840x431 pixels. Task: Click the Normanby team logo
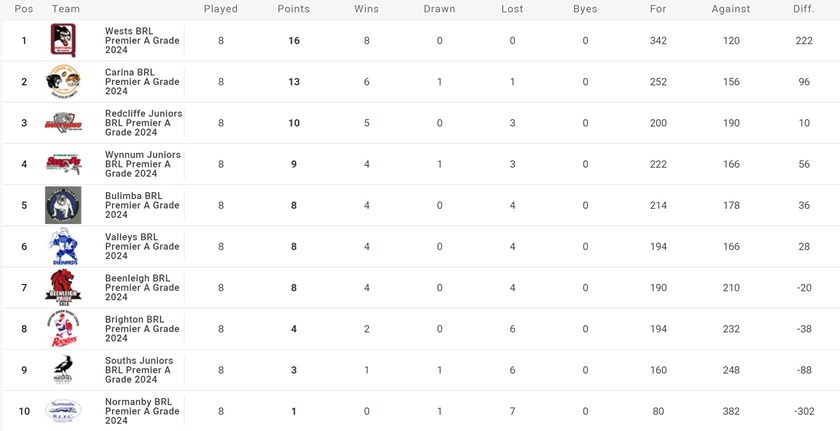63,410
